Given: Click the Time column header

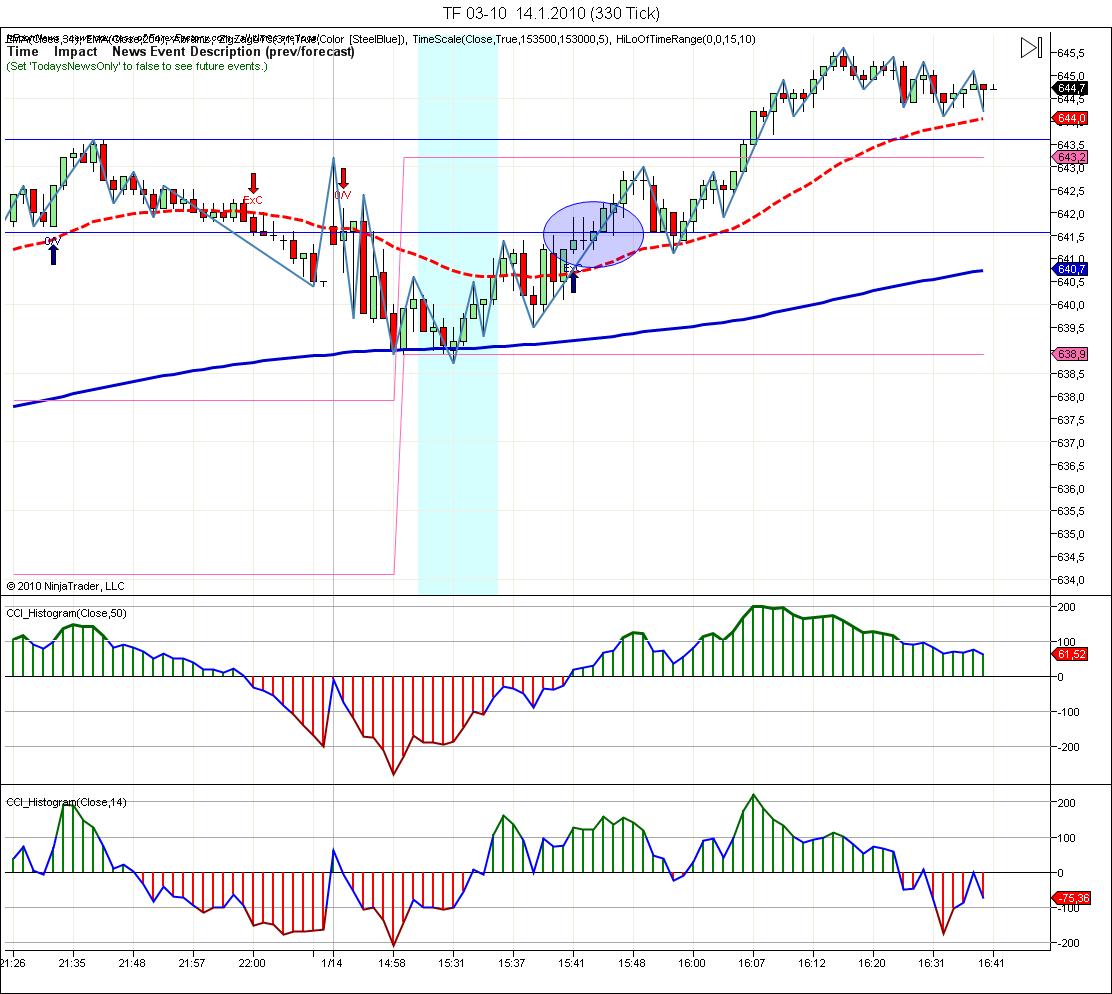Looking at the screenshot, I should 23,51.
